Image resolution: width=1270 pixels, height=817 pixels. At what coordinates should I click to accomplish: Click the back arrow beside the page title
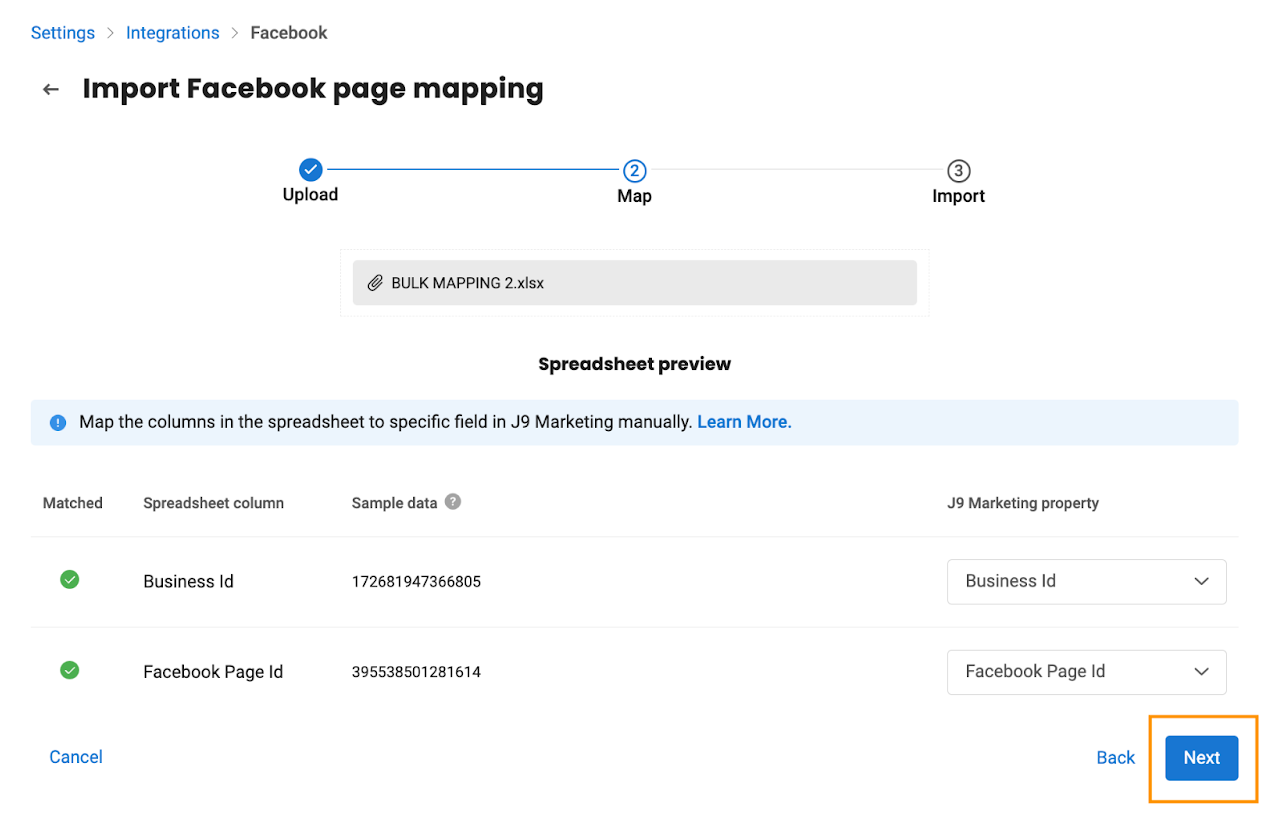tap(50, 90)
